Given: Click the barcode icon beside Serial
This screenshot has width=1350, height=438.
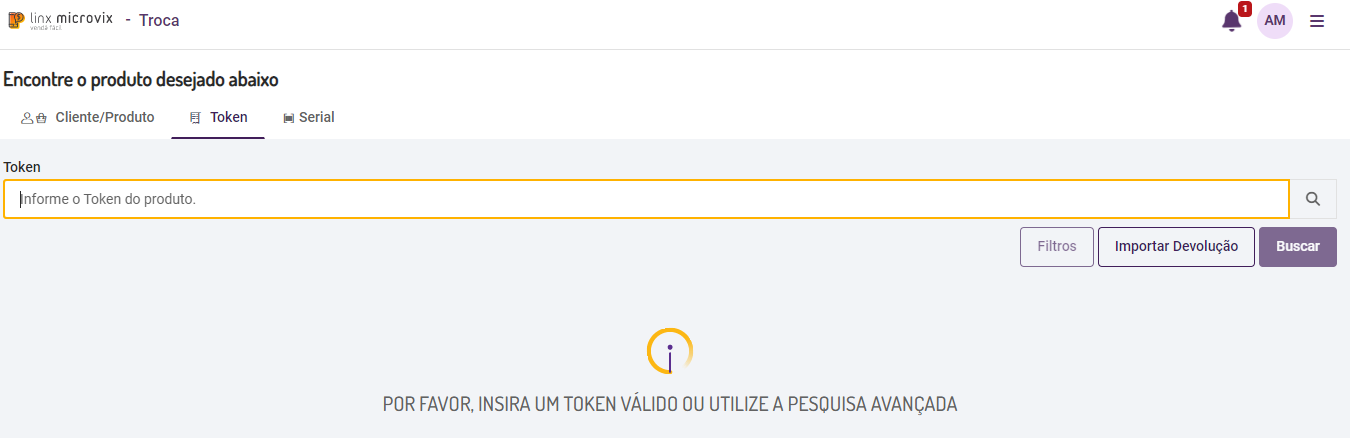Looking at the screenshot, I should 289,118.
